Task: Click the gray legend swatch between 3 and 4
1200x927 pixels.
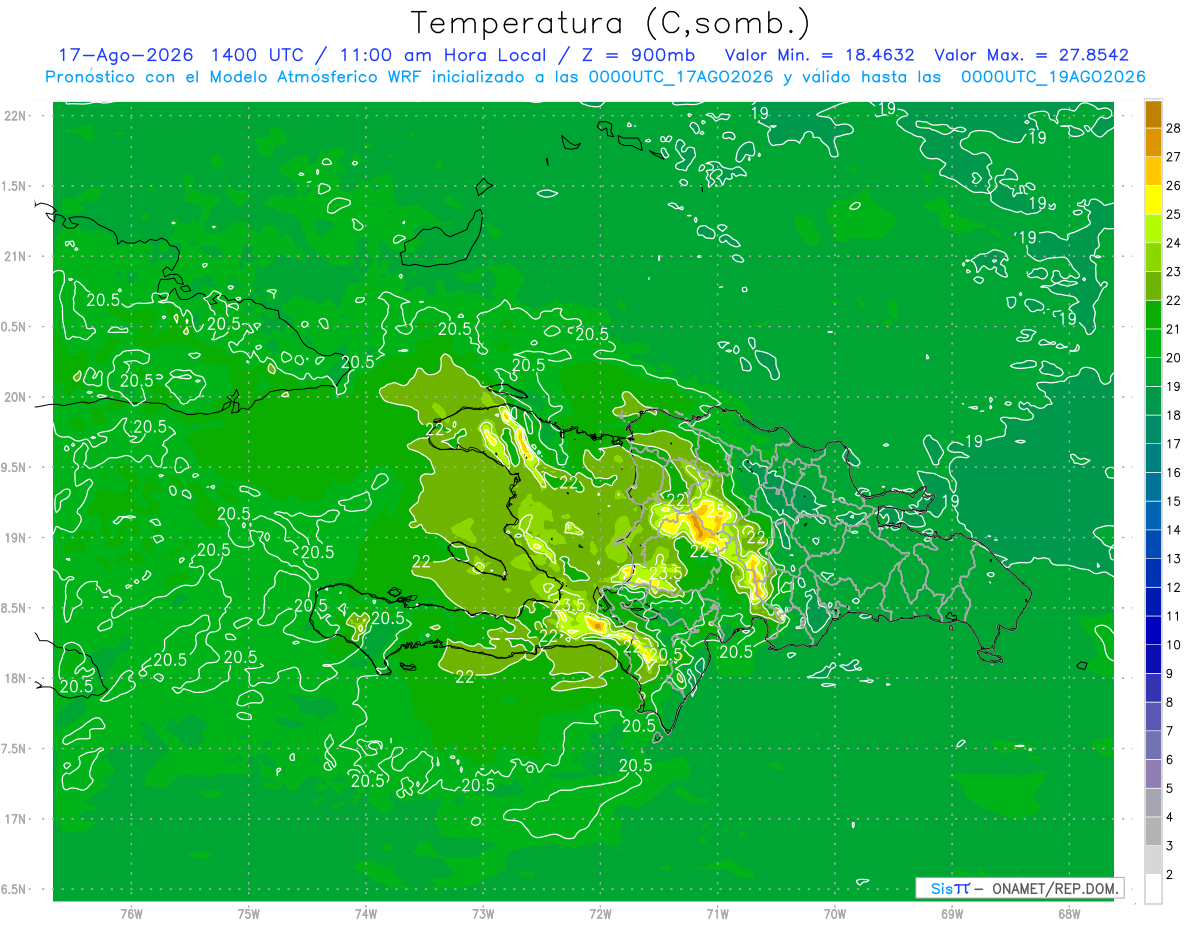Action: pos(1153,832)
